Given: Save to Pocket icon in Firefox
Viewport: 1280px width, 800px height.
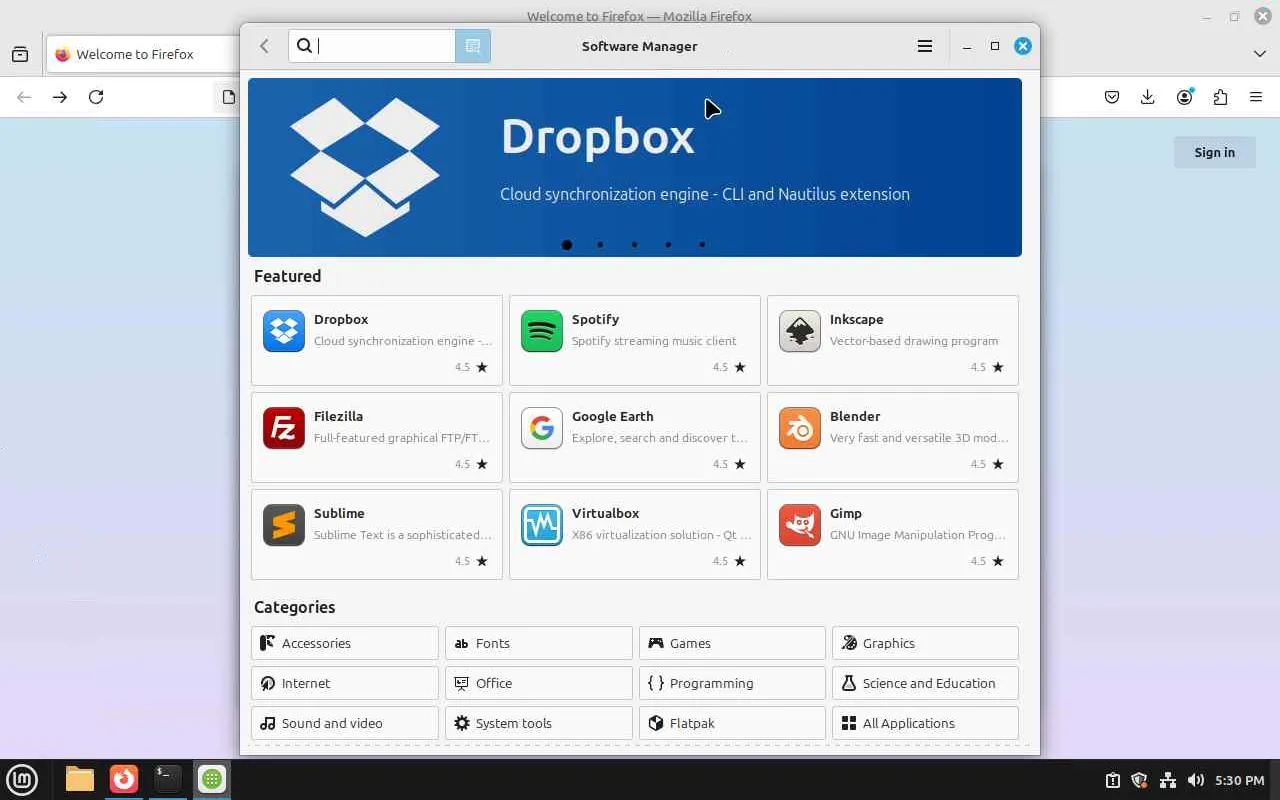Looking at the screenshot, I should pyautogui.click(x=1112, y=97).
